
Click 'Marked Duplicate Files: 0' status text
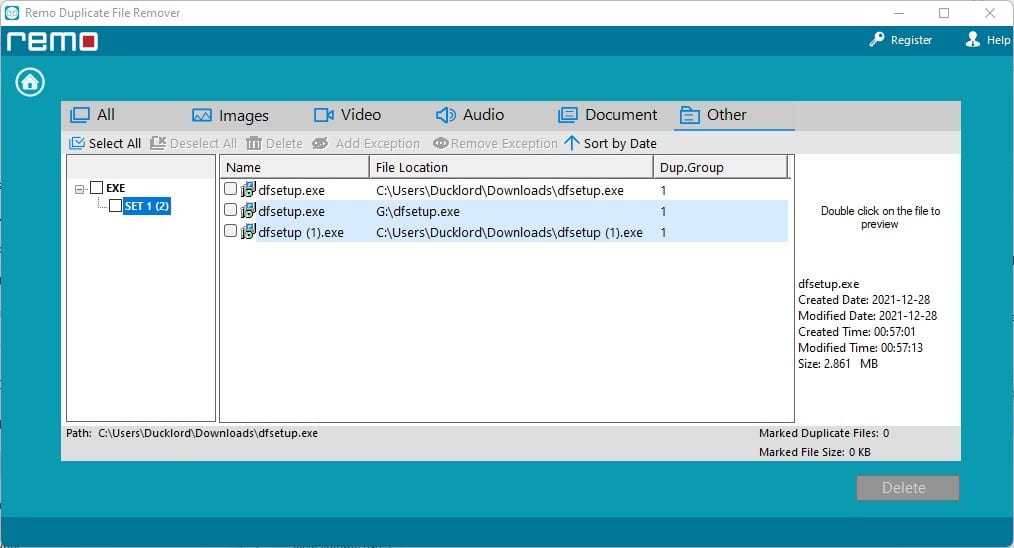point(824,433)
